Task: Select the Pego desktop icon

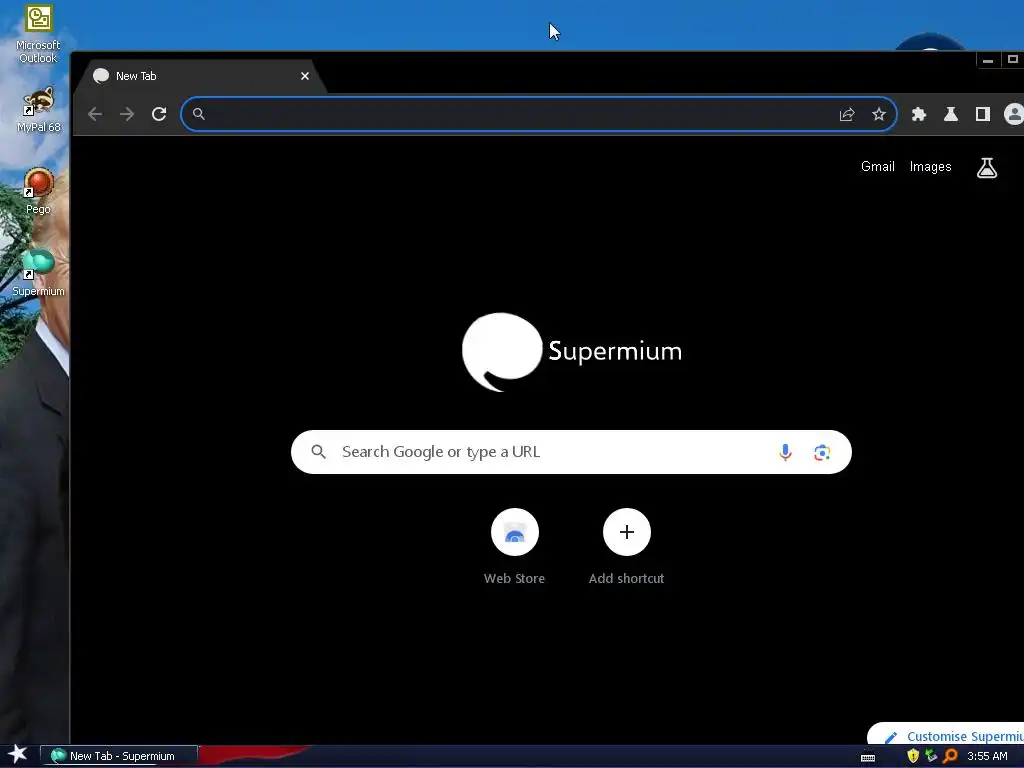Action: [x=39, y=191]
